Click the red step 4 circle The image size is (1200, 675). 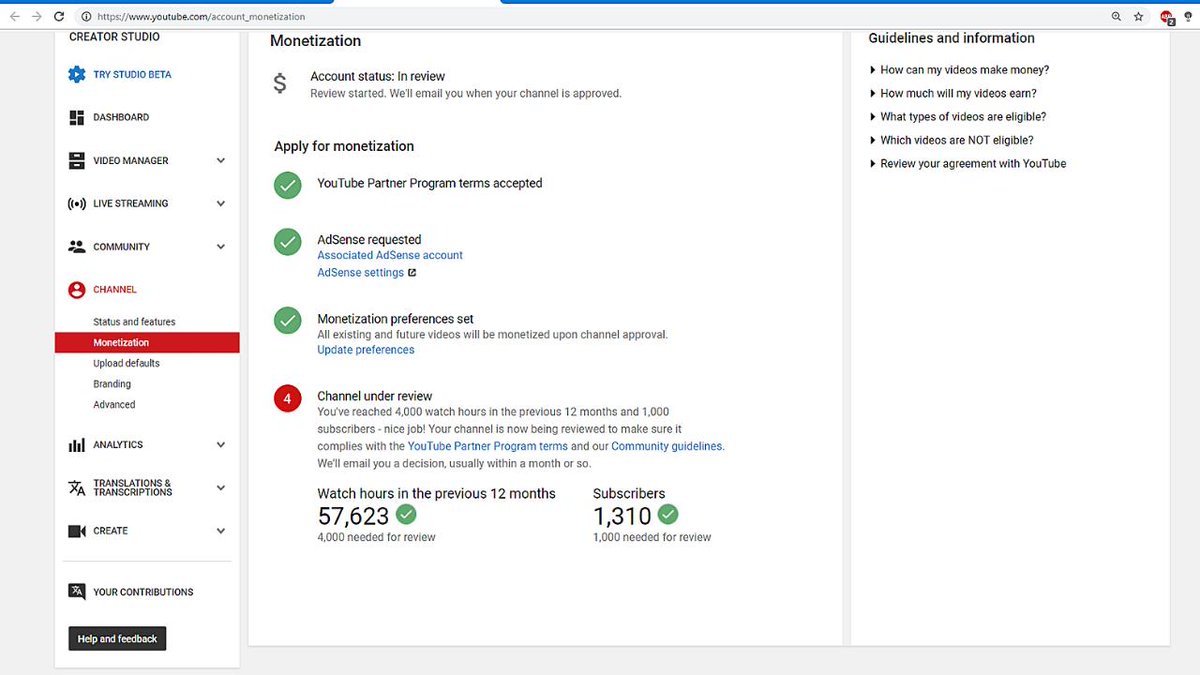(288, 399)
